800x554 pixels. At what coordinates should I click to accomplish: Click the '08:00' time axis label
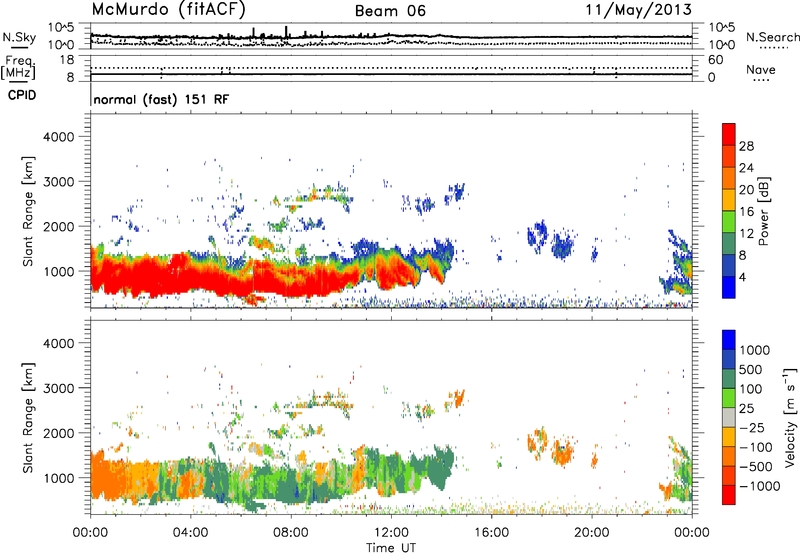[x=291, y=533]
